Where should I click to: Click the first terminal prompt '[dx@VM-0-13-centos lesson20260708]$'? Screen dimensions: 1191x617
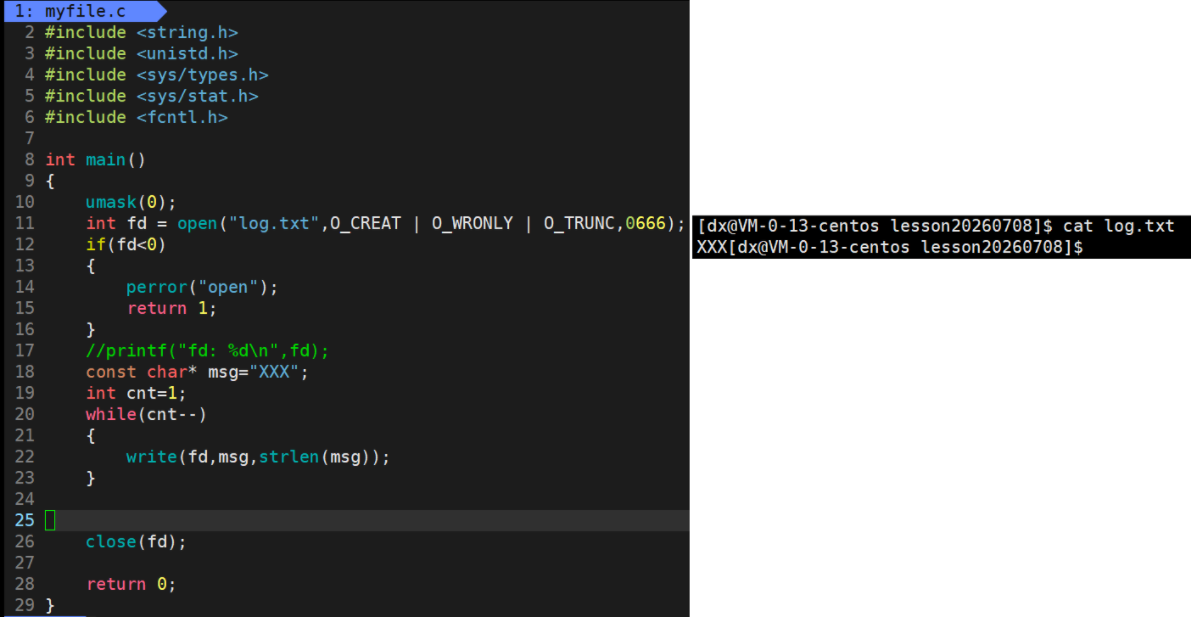pyautogui.click(x=874, y=226)
